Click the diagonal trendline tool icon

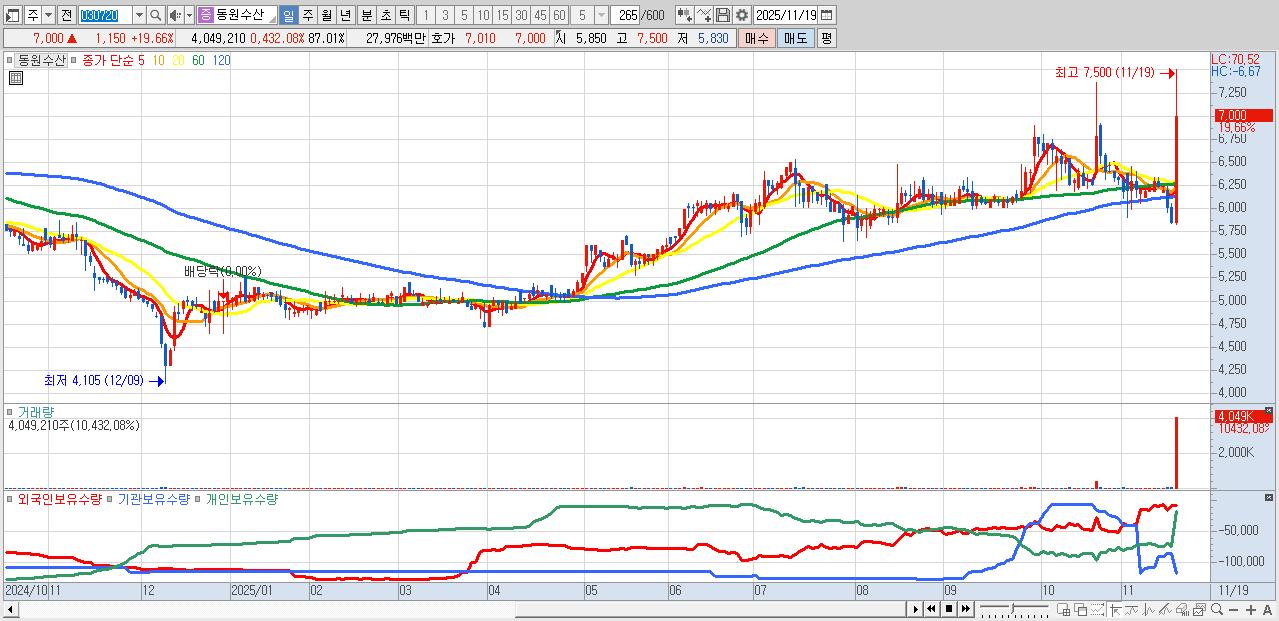point(1165,609)
